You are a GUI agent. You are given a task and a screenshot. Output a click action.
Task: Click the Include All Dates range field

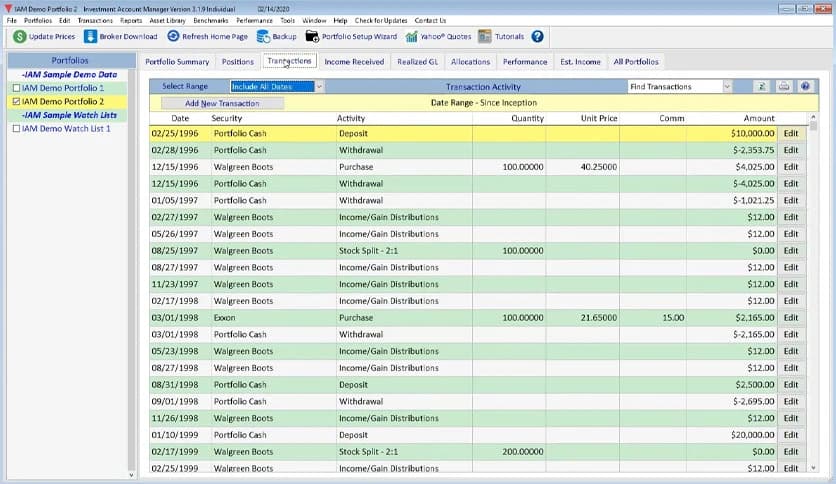click(x=272, y=86)
